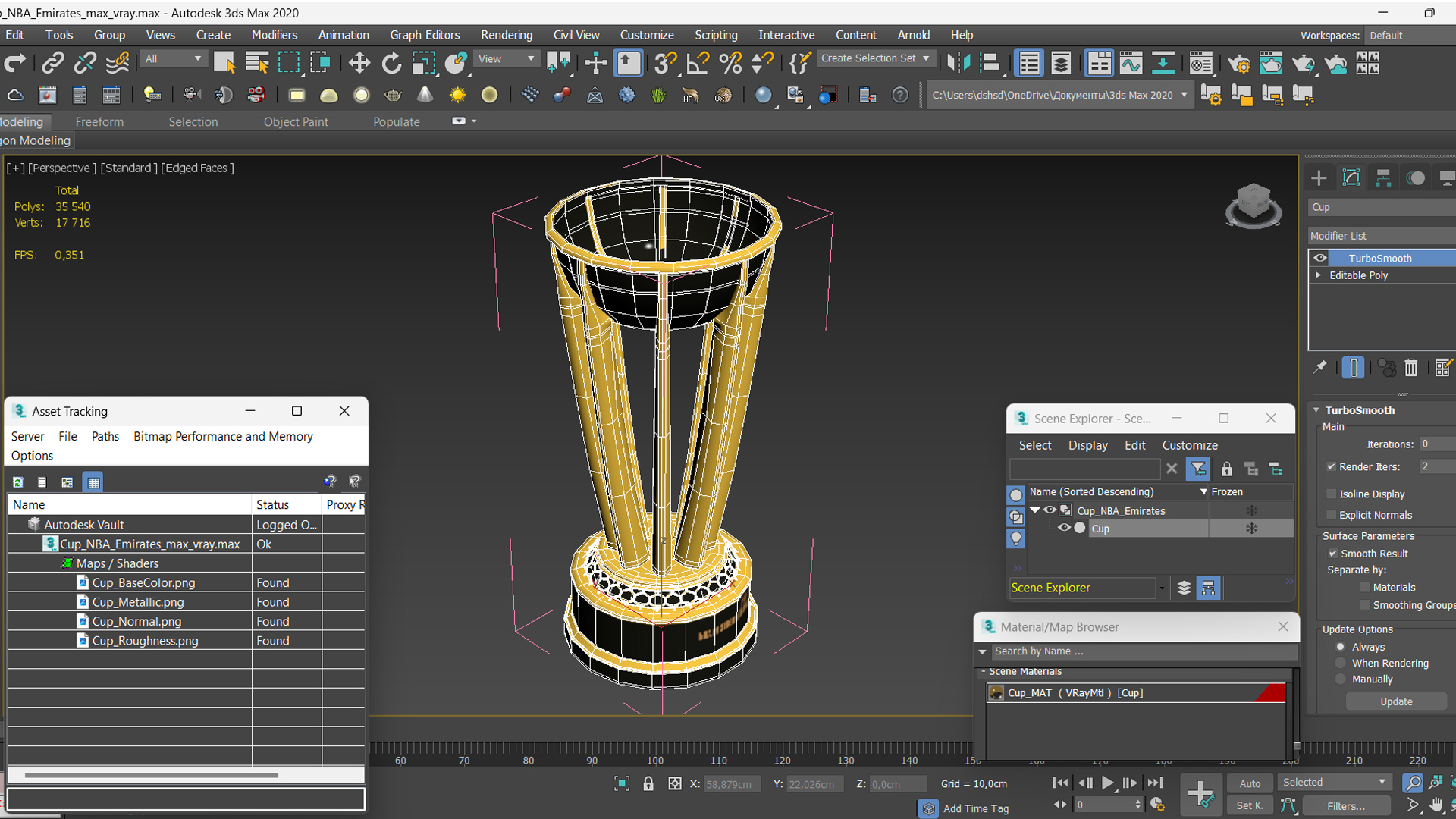Open the Create command panel tab
This screenshot has height=819, width=1456.
point(1319,178)
